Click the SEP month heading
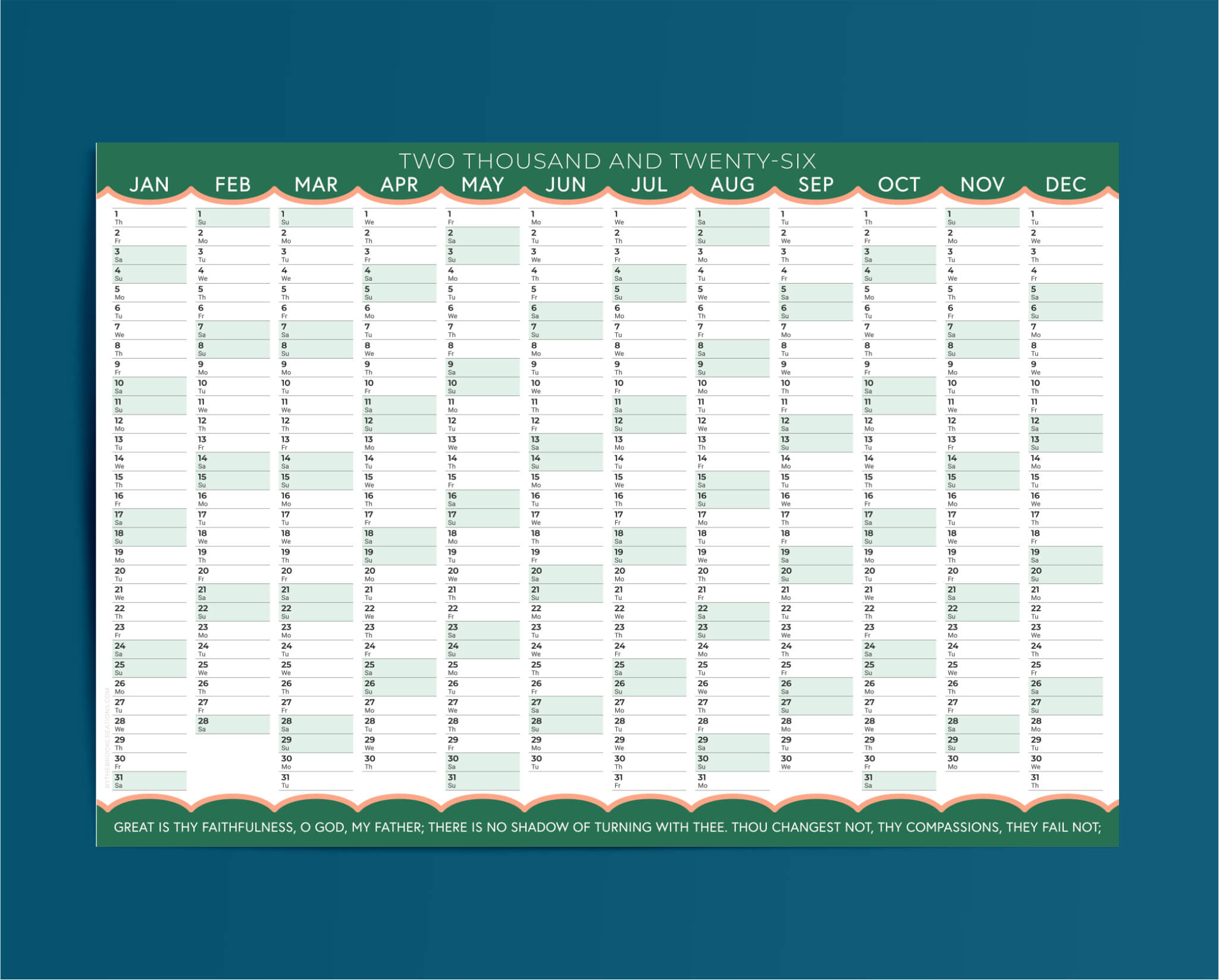This screenshot has height=980, width=1219. tap(816, 184)
